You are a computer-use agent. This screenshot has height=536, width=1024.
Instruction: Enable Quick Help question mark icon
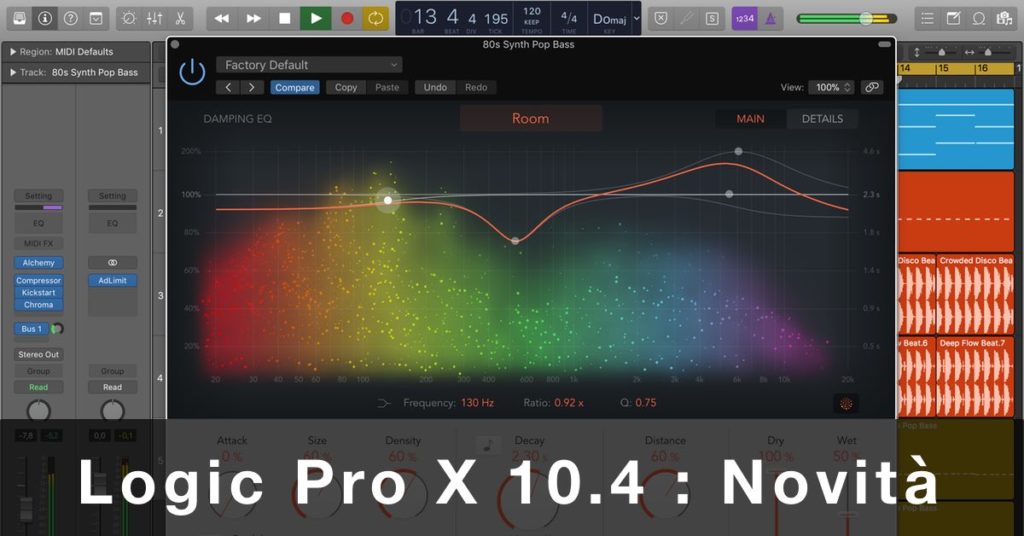pos(71,18)
